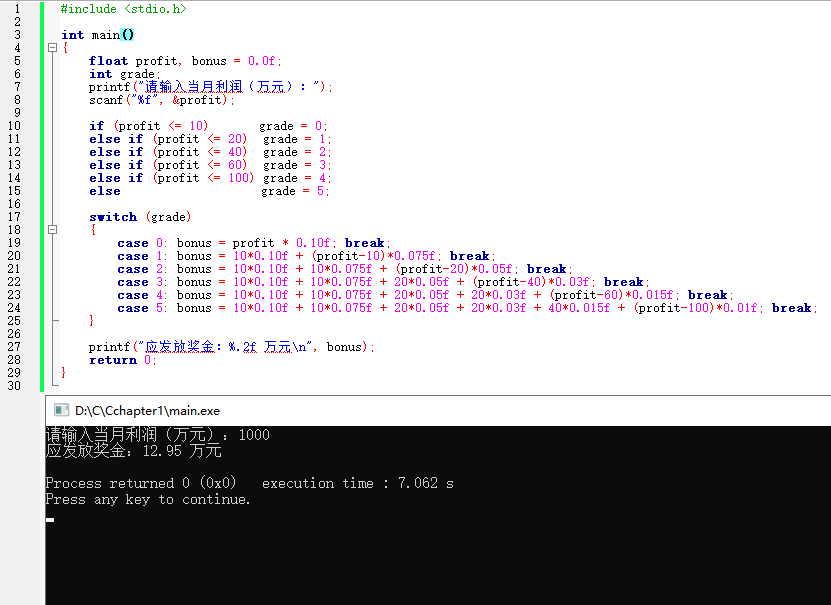Click Press any key to continue text
This screenshot has height=605, width=831.
click(x=147, y=499)
